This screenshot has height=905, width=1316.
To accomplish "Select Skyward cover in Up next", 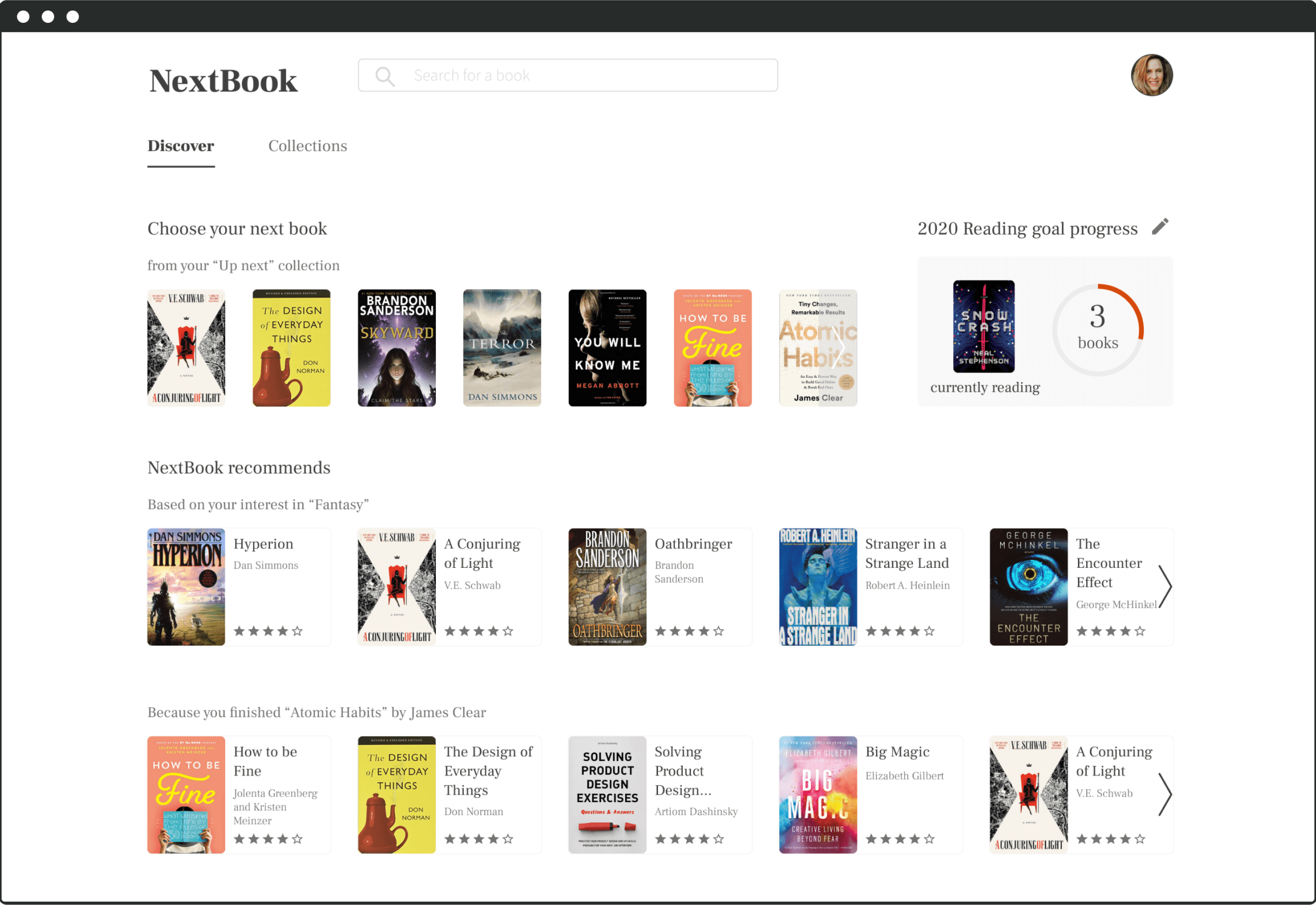I will (397, 348).
